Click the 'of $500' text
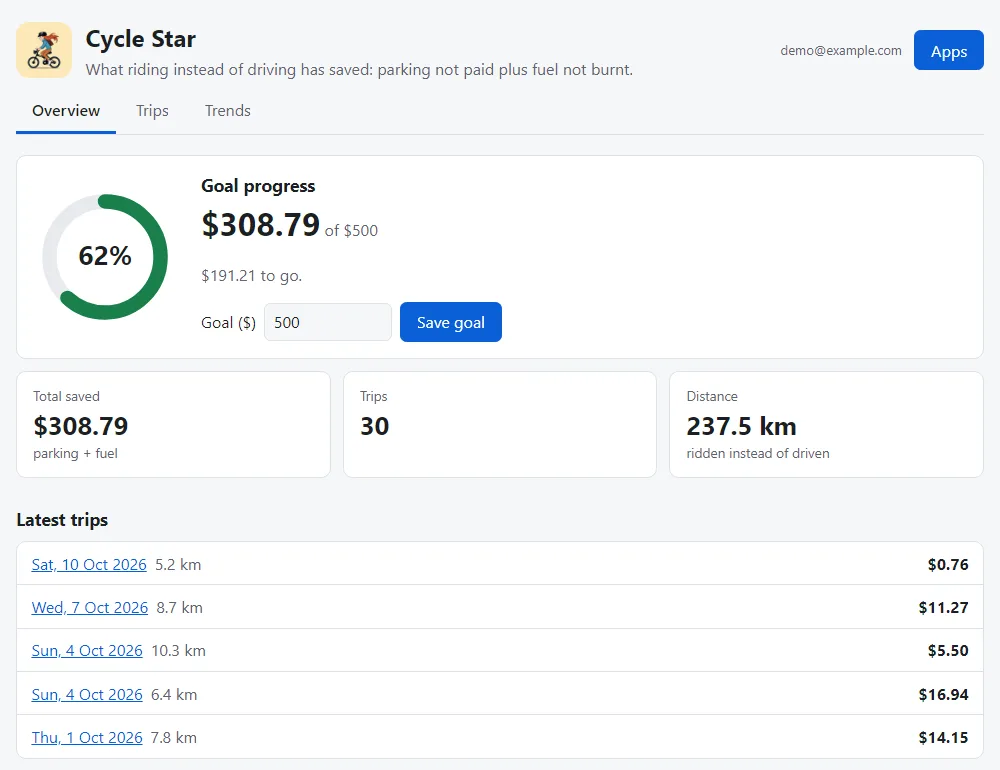This screenshot has height=770, width=1000. 351,231
